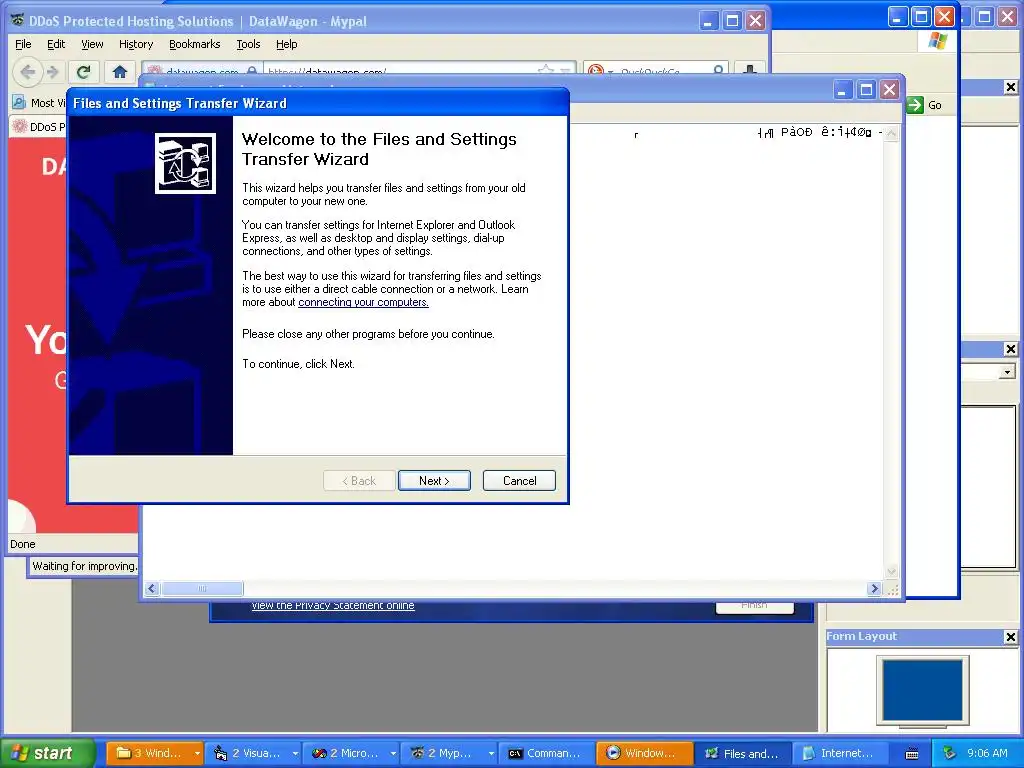Open the 'connecting your computers' link
This screenshot has height=768, width=1024.
coord(363,302)
